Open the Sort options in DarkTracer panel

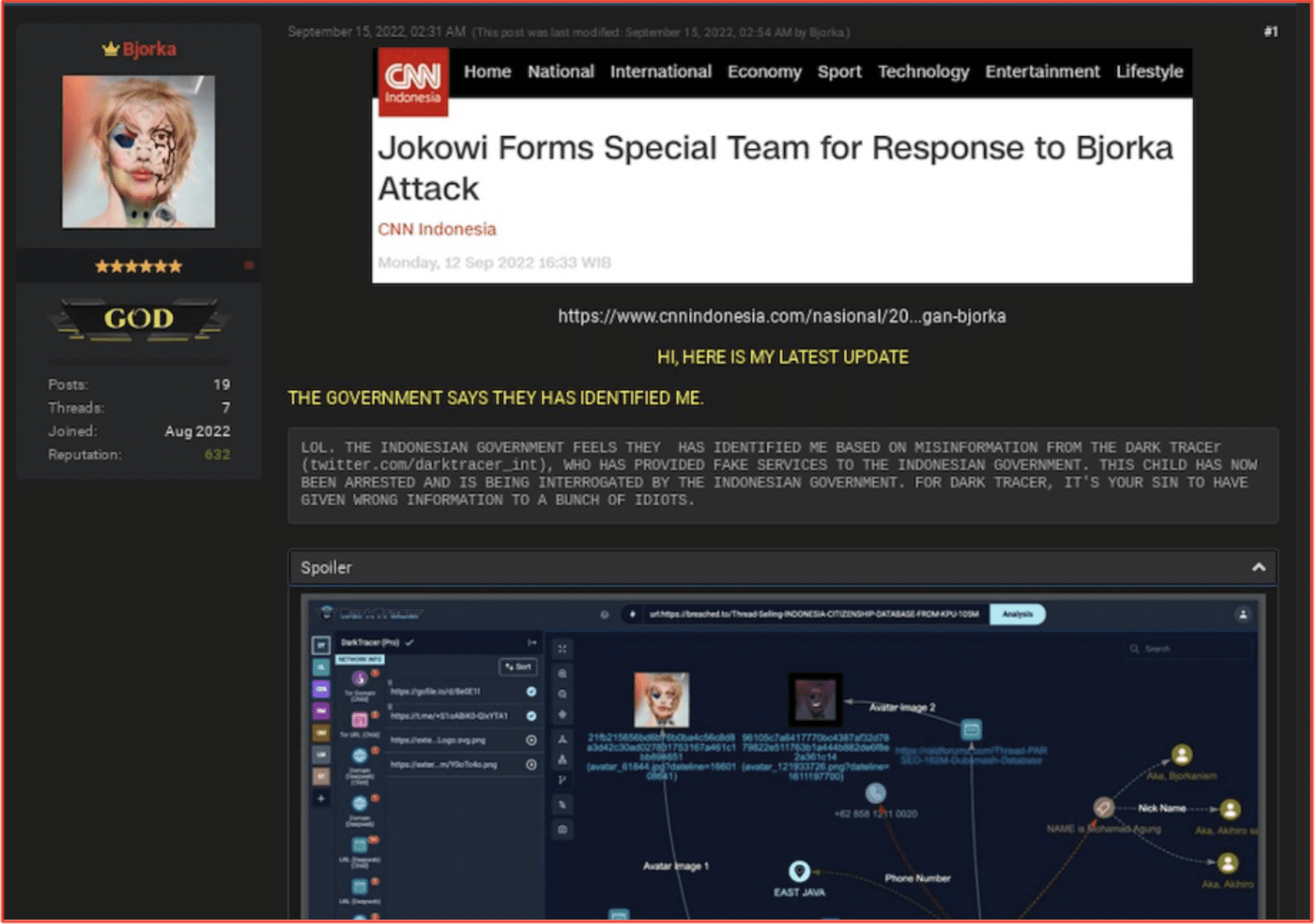(x=518, y=667)
